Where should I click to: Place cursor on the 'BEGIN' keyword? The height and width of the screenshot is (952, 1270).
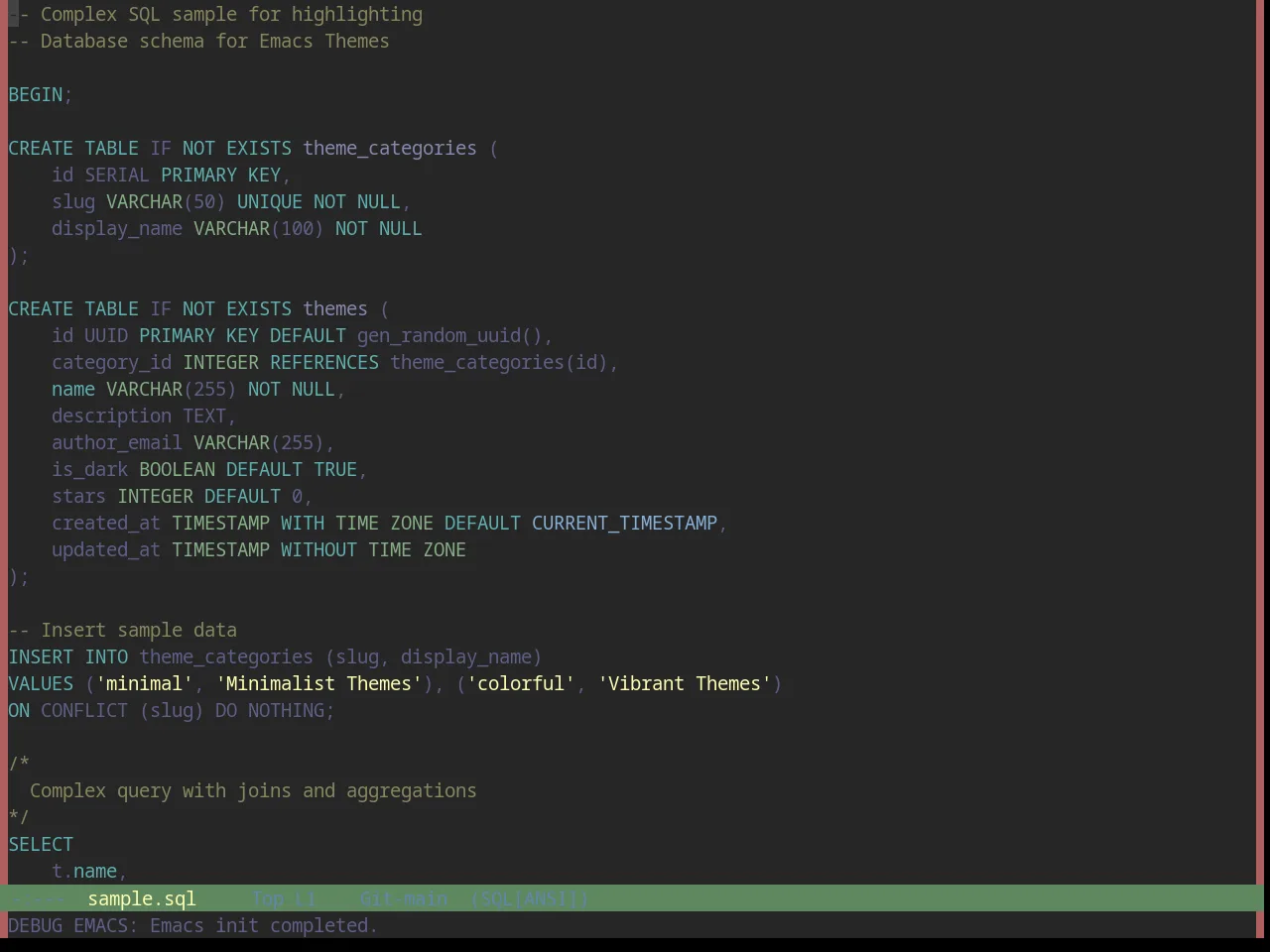pyautogui.click(x=36, y=95)
